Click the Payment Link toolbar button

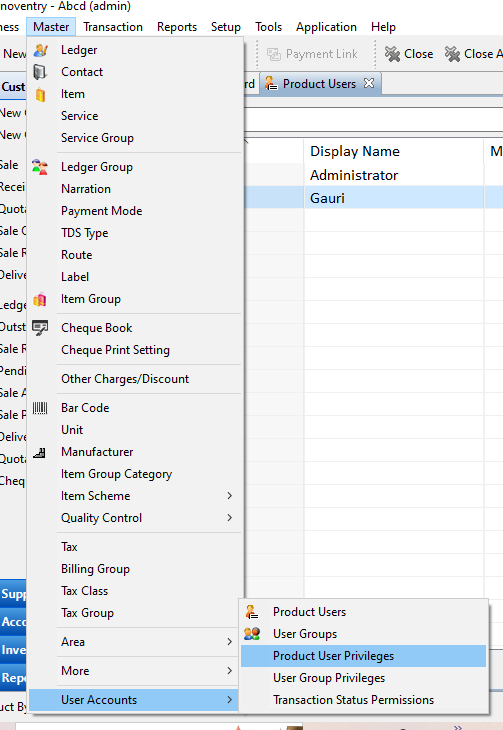pyautogui.click(x=313, y=54)
